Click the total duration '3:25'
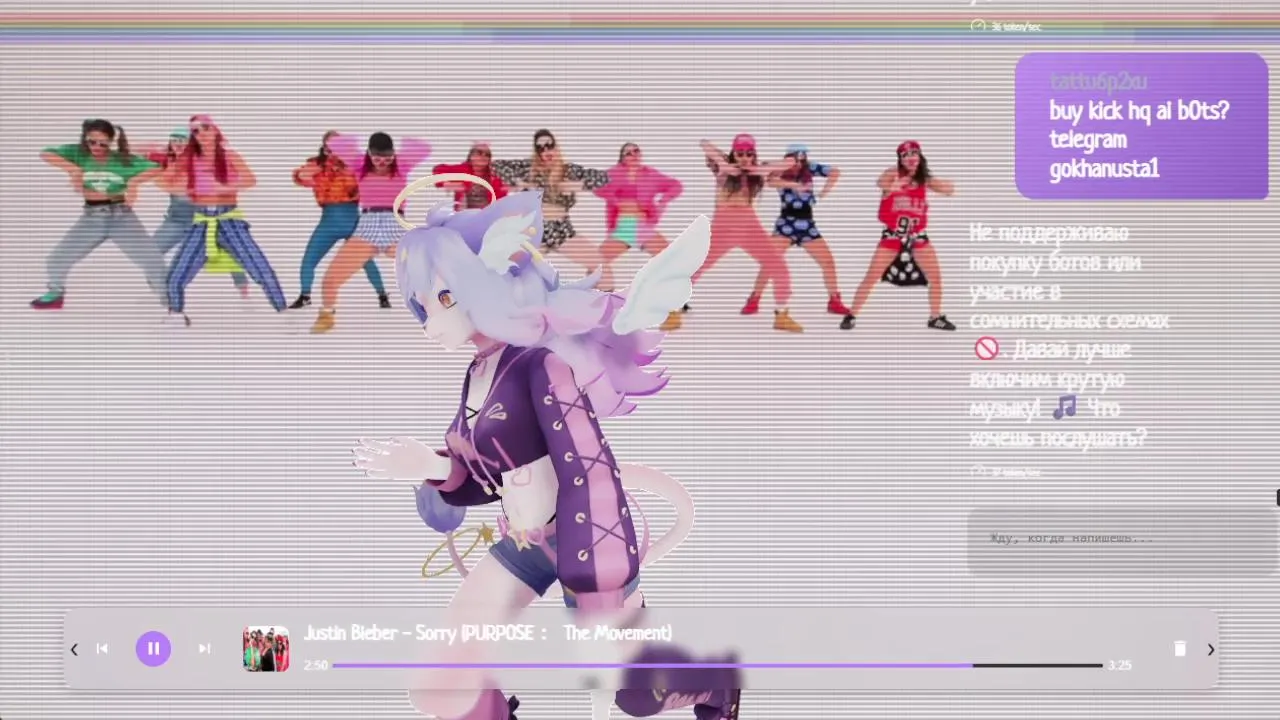This screenshot has width=1280, height=720. coord(1119,665)
